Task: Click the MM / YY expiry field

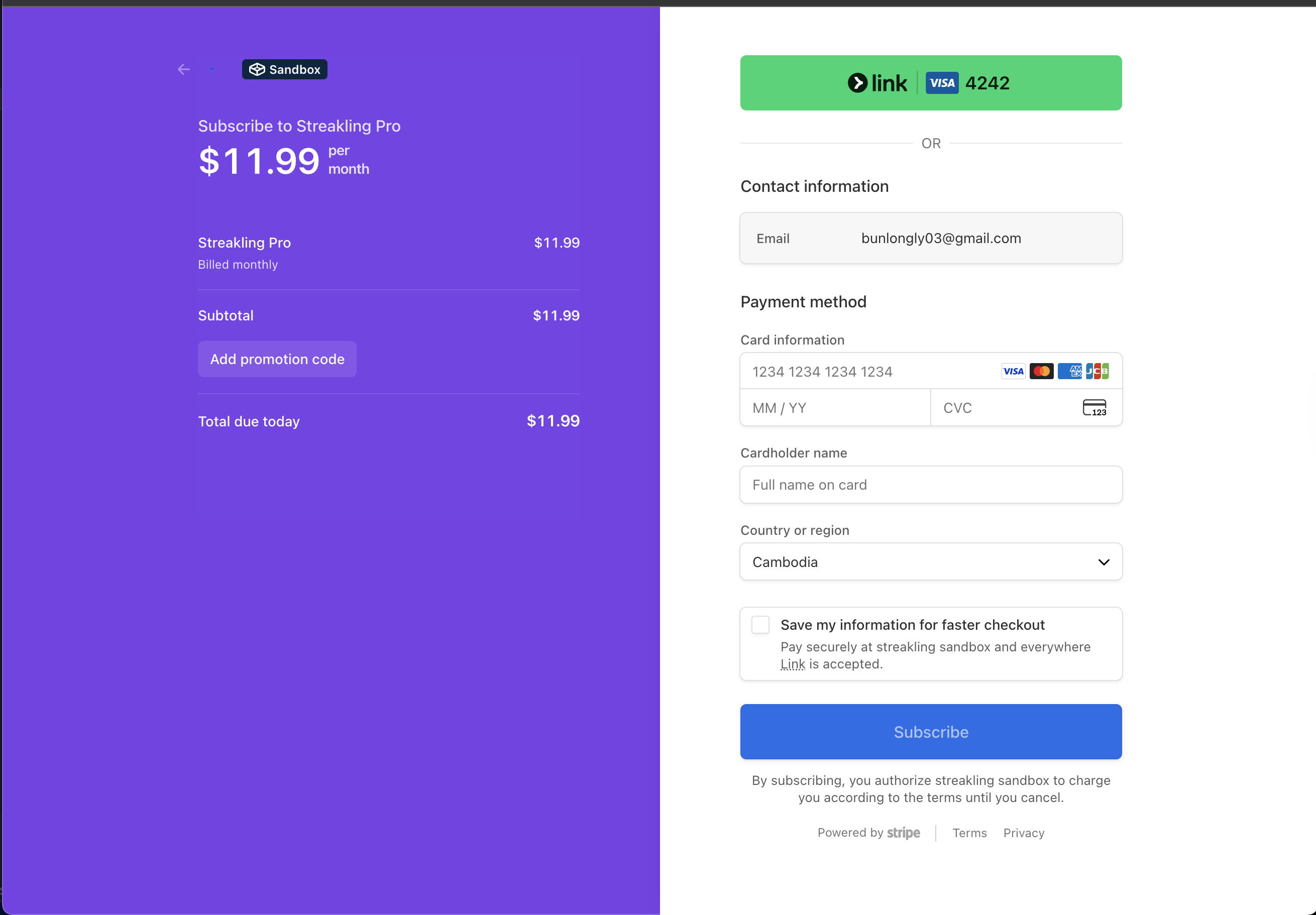Action: click(834, 408)
